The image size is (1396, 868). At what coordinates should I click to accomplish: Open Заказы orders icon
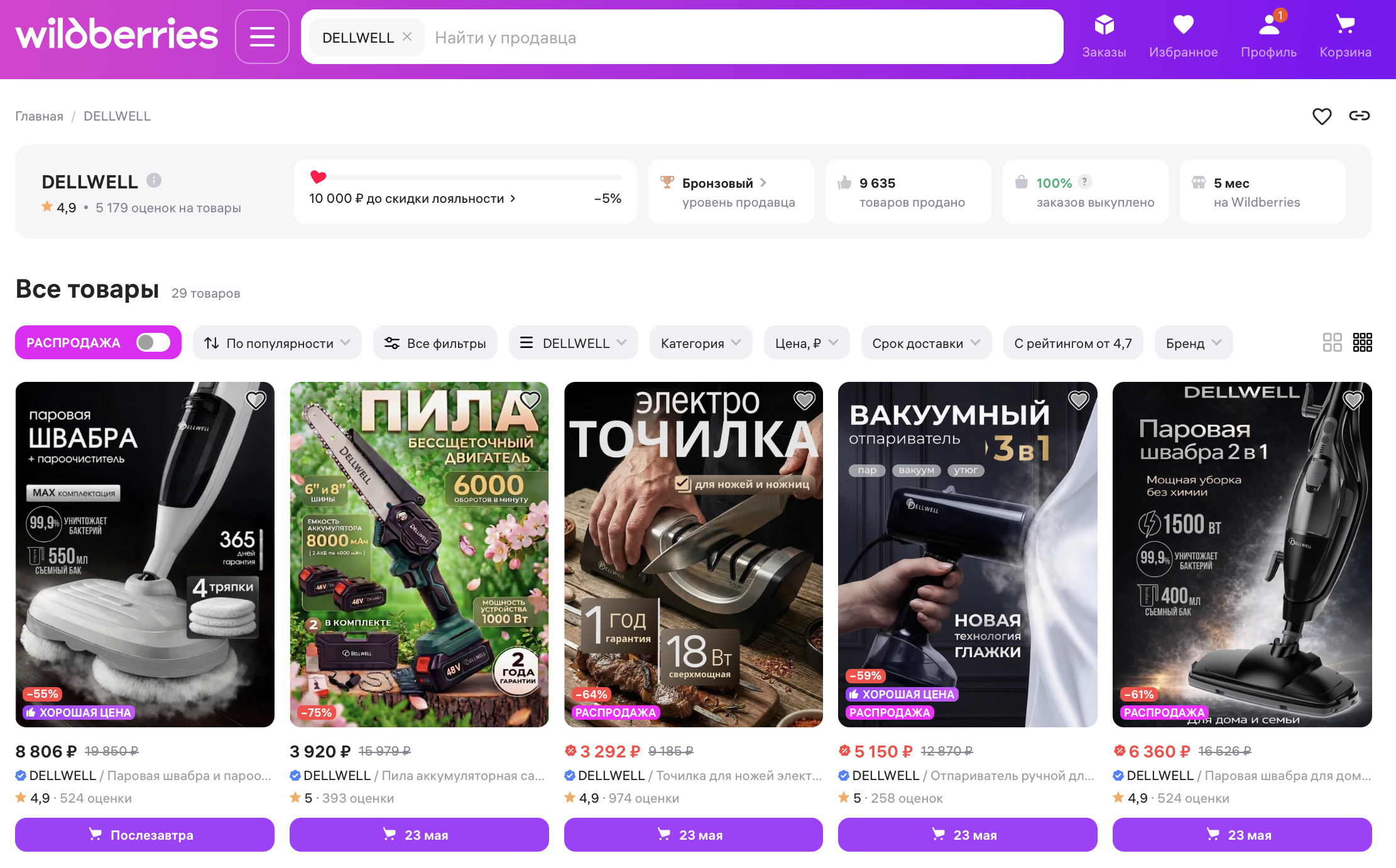tap(1104, 37)
